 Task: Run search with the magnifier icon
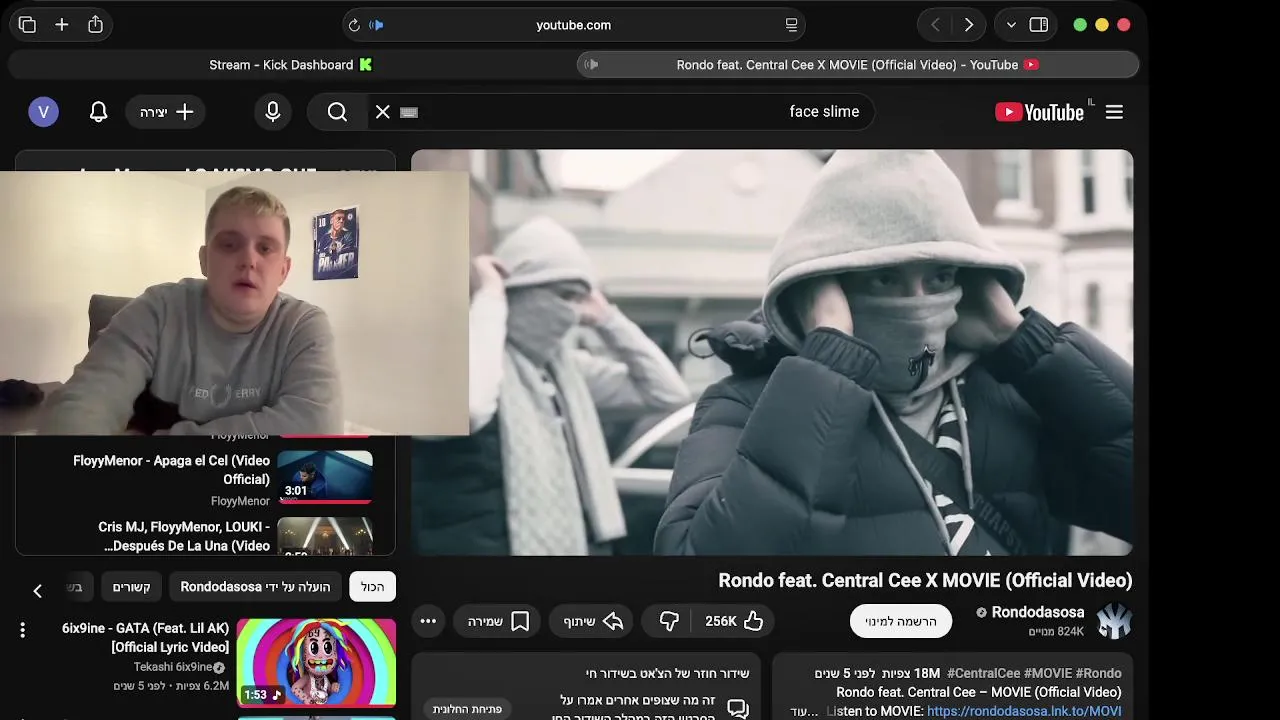point(337,112)
